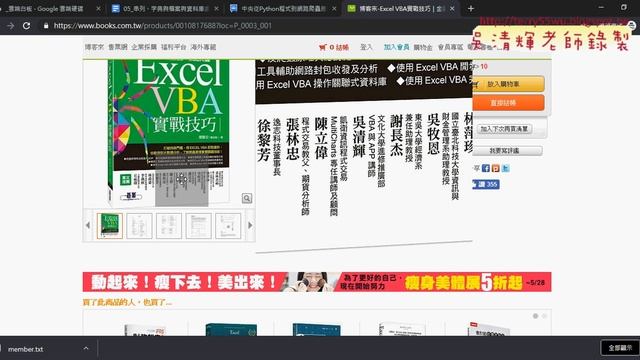Open a new browser tab
The image size is (640, 360).
tap(471, 8)
